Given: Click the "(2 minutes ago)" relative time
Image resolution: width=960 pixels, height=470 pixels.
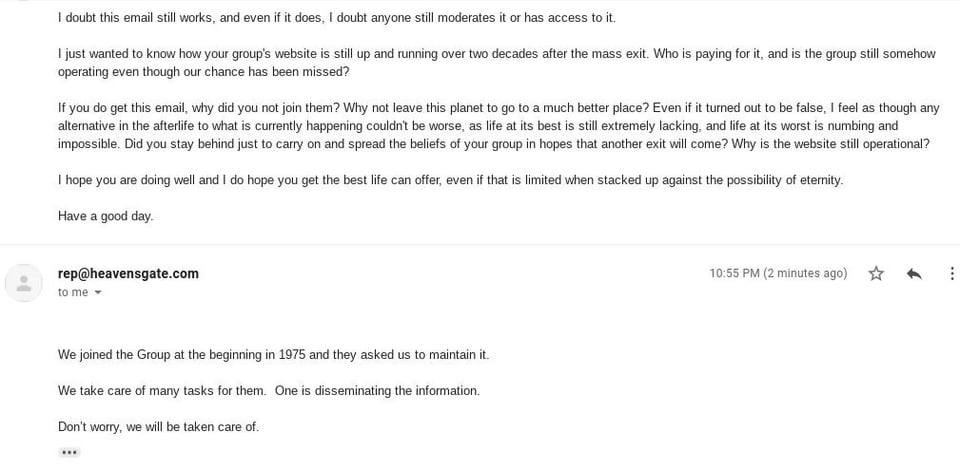Looking at the screenshot, I should tap(805, 273).
